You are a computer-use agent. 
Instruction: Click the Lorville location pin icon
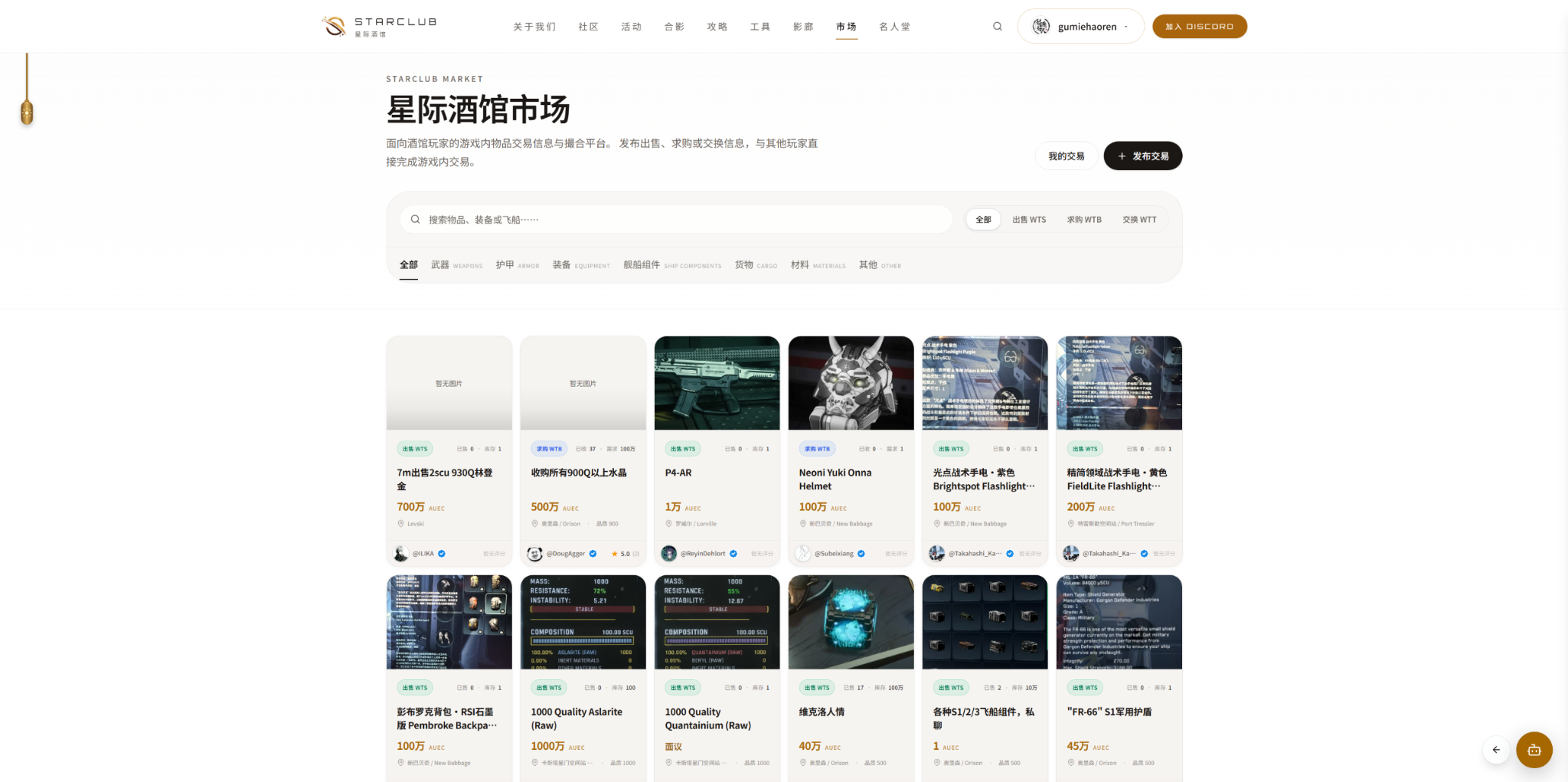click(668, 524)
